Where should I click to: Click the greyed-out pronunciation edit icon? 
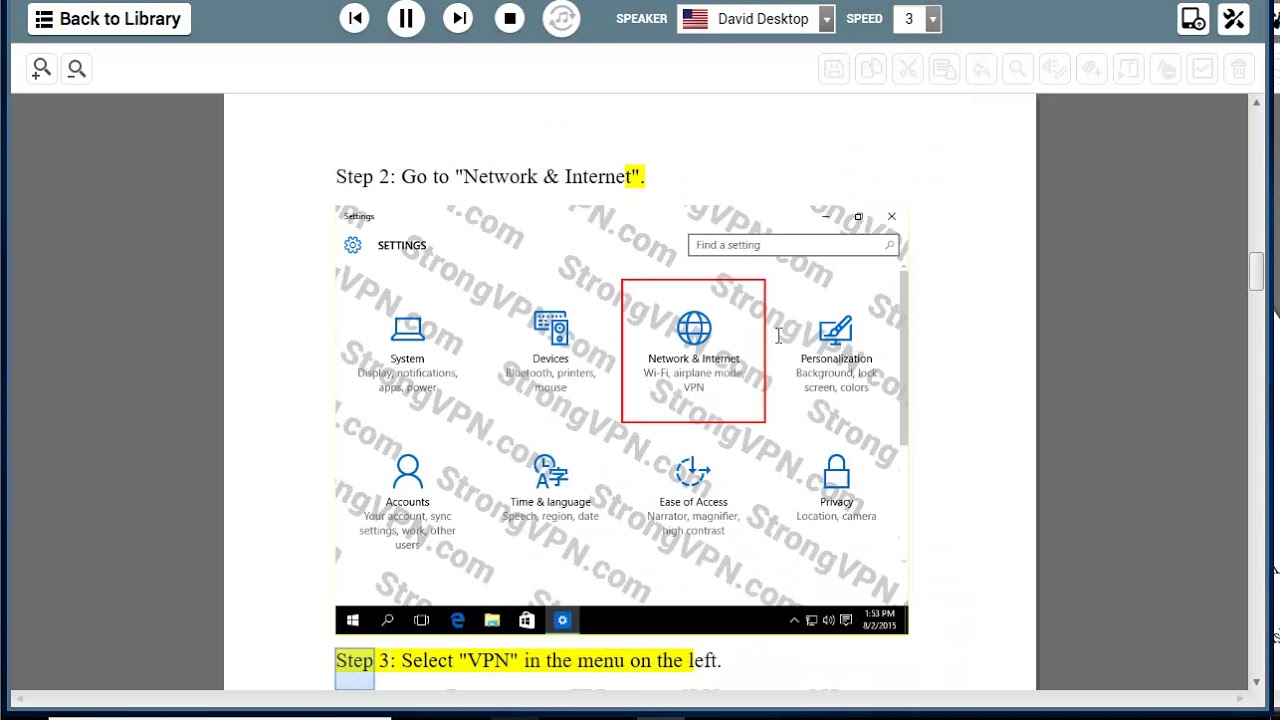1054,69
